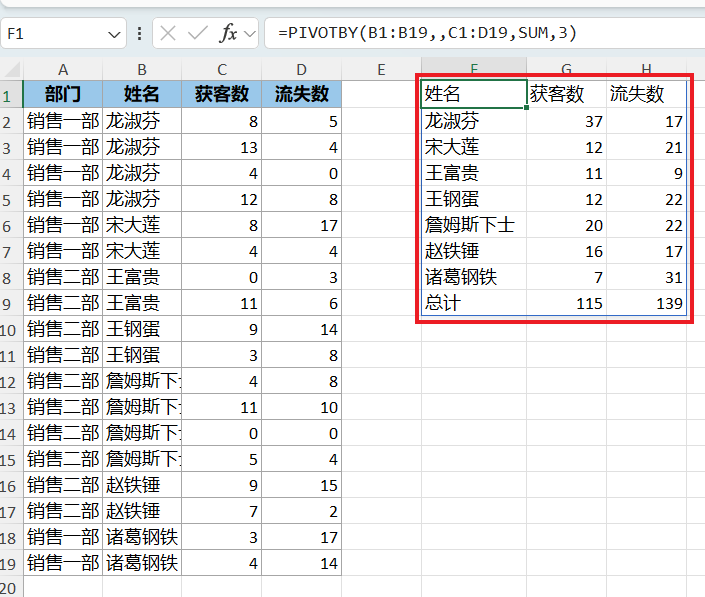Click cell C3 with value 13
Image resolution: width=705 pixels, height=597 pixels.
(x=222, y=147)
